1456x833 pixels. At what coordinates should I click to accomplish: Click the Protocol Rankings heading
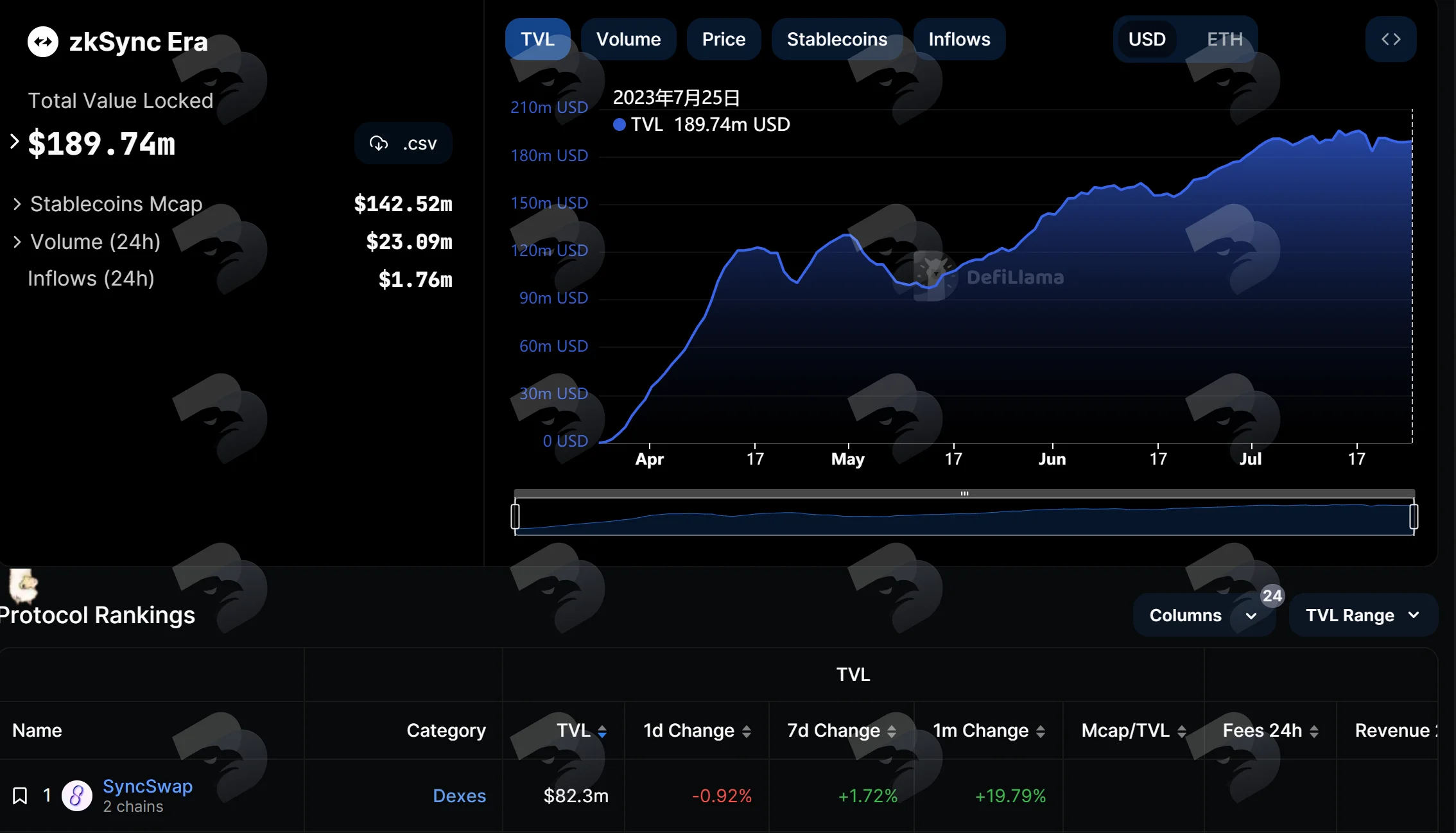pos(97,615)
